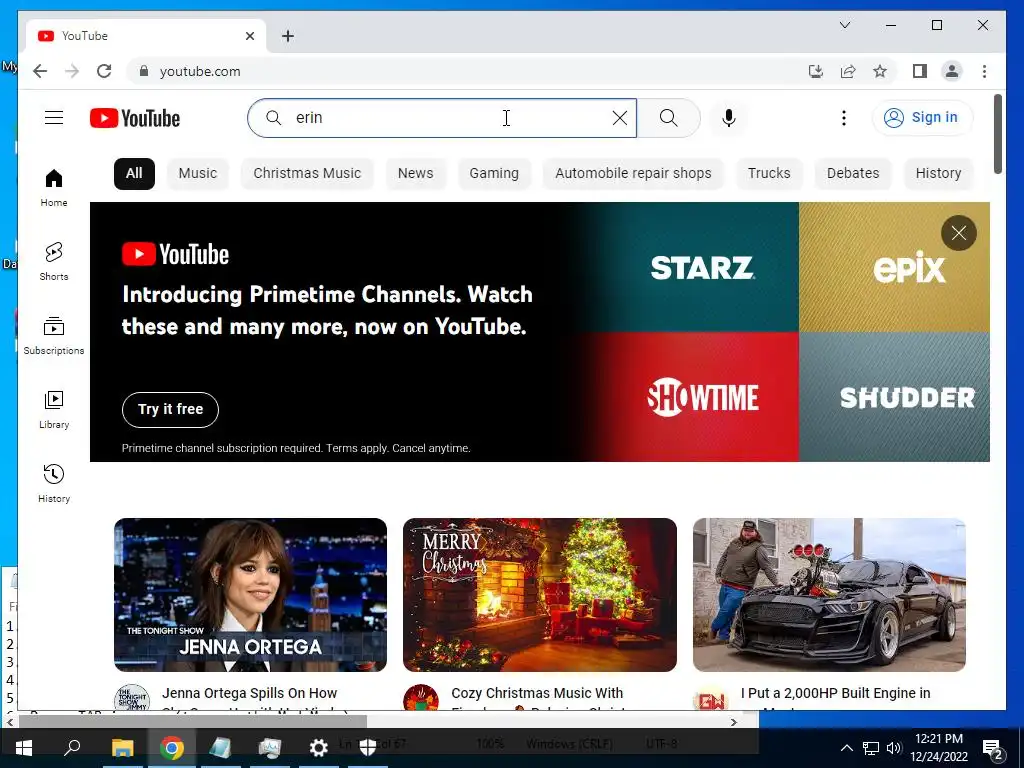The image size is (1024, 768).
Task: Open the notification center
Action: click(x=993, y=748)
